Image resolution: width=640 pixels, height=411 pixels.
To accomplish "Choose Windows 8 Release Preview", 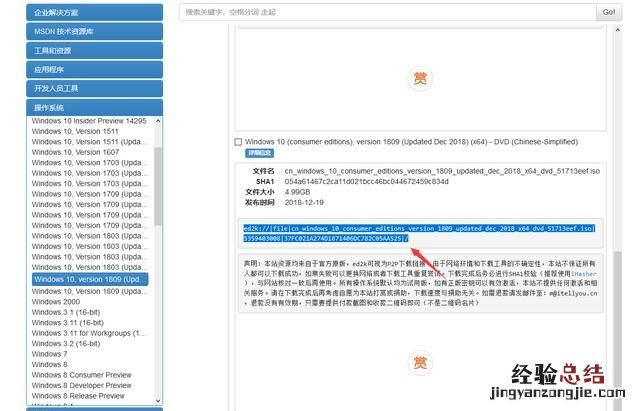I will pyautogui.click(x=78, y=396).
